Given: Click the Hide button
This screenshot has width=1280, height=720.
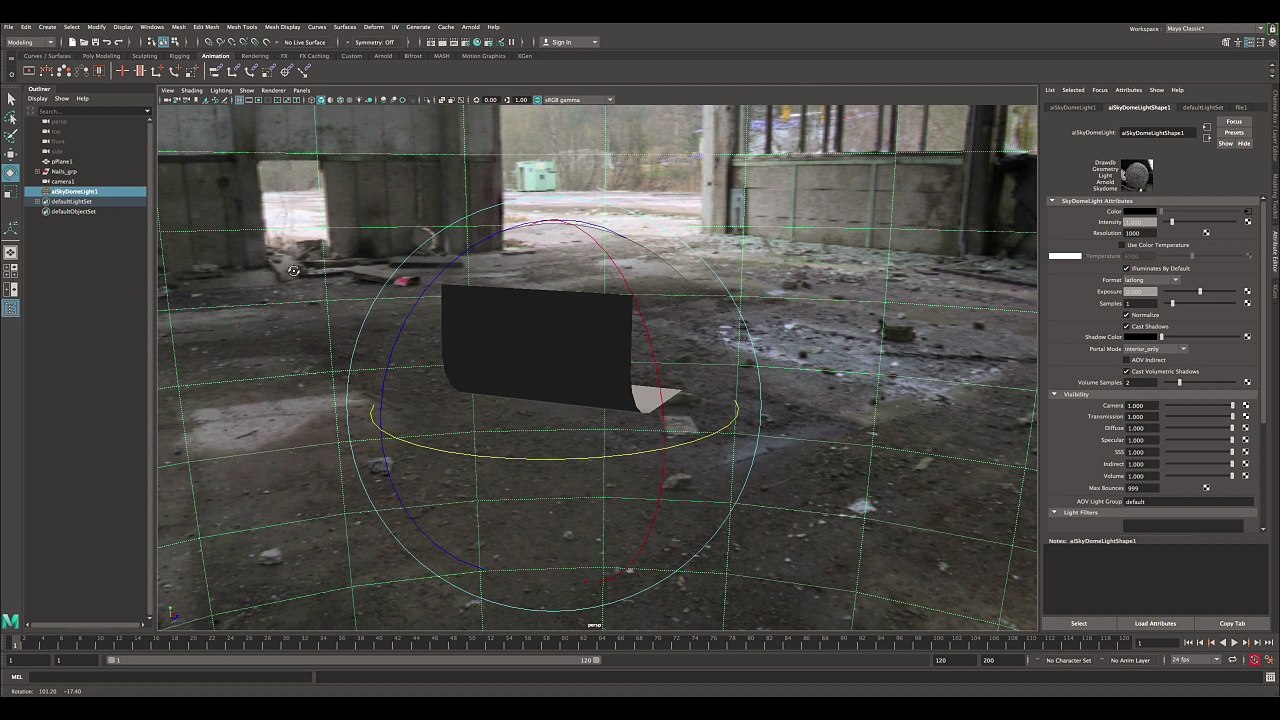Looking at the screenshot, I should (x=1244, y=143).
